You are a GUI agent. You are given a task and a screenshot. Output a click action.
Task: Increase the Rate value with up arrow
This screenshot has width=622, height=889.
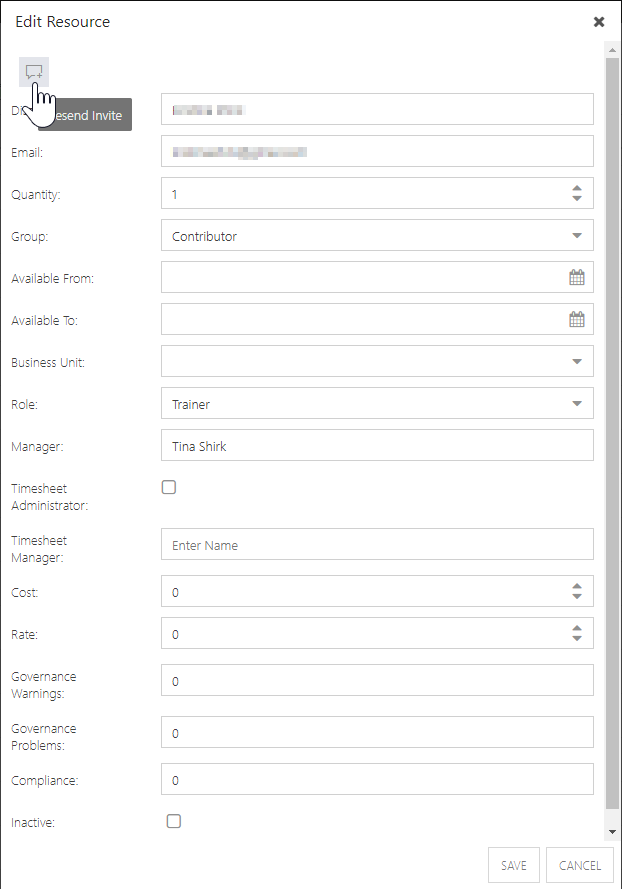[577, 628]
